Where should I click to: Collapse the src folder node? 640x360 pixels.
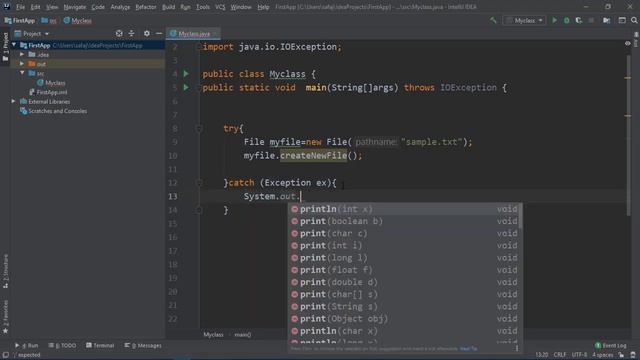tap(22, 73)
